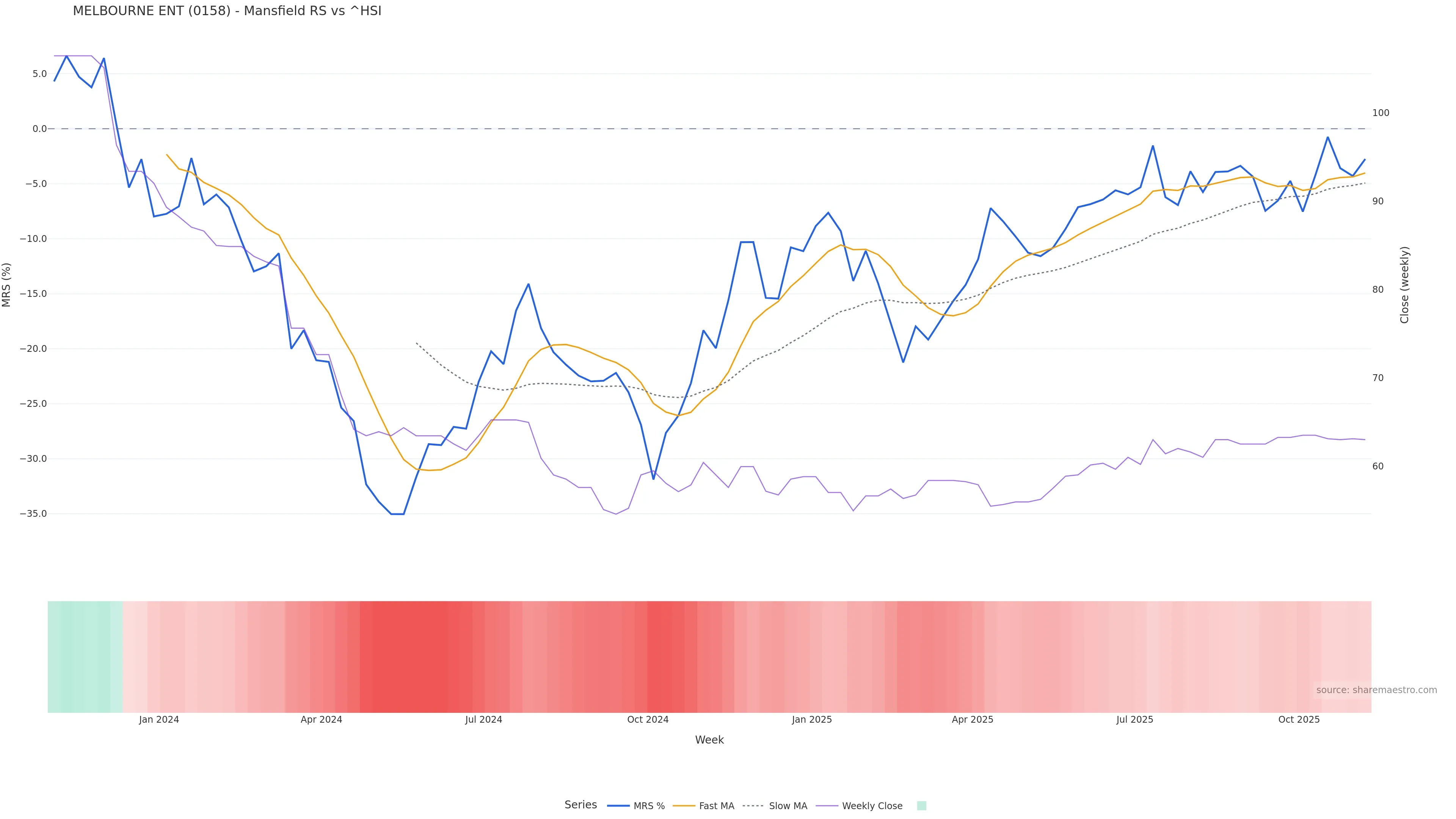This screenshot has width=1456, height=819.
Task: Select the Close (weekly) axis title
Action: point(1404,285)
